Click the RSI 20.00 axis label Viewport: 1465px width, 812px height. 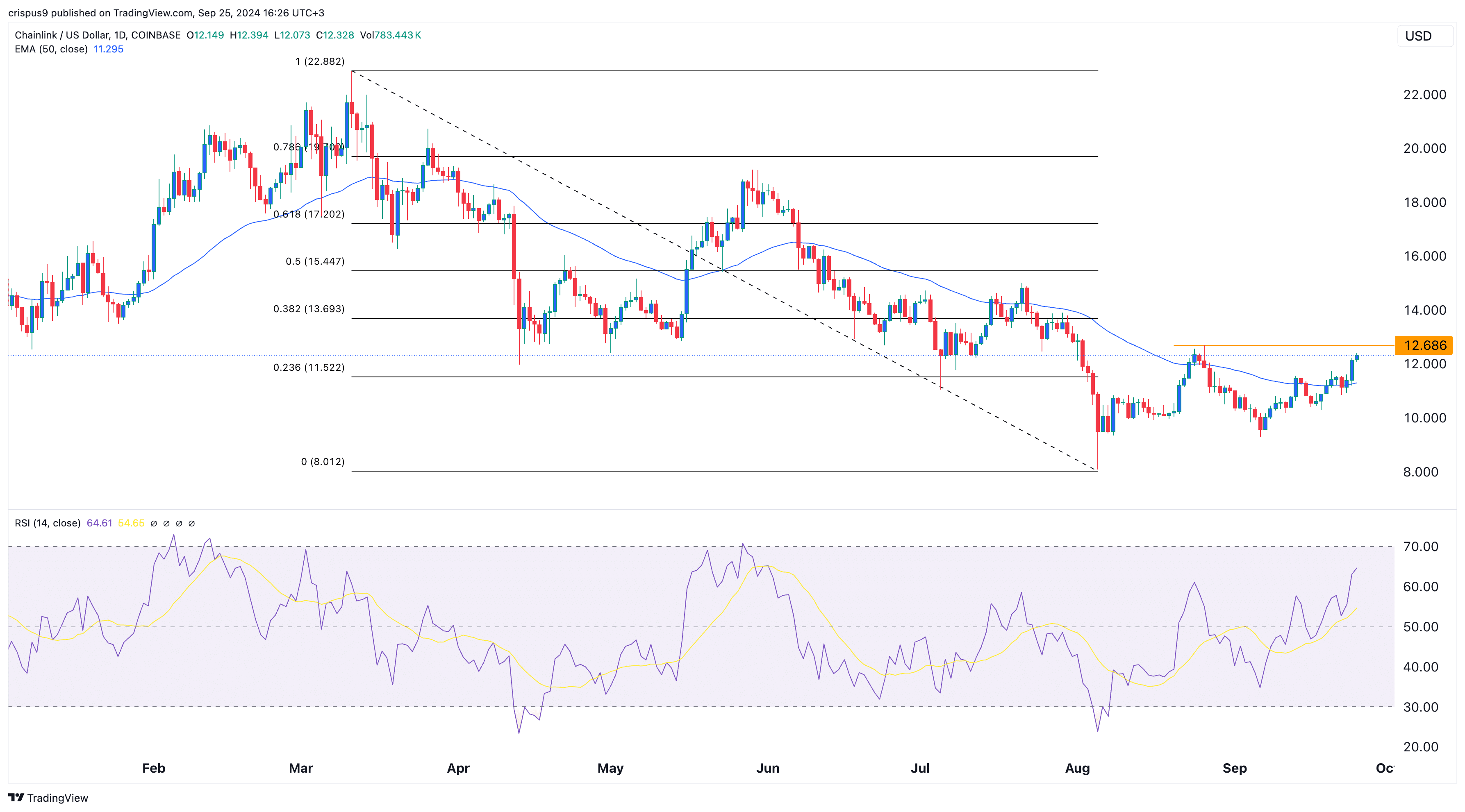pos(1421,747)
